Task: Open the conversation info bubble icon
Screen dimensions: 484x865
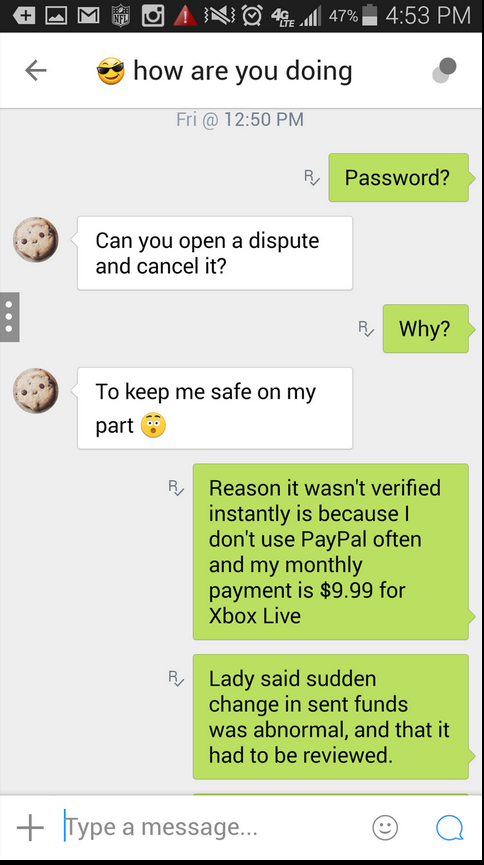Action: pos(445,71)
